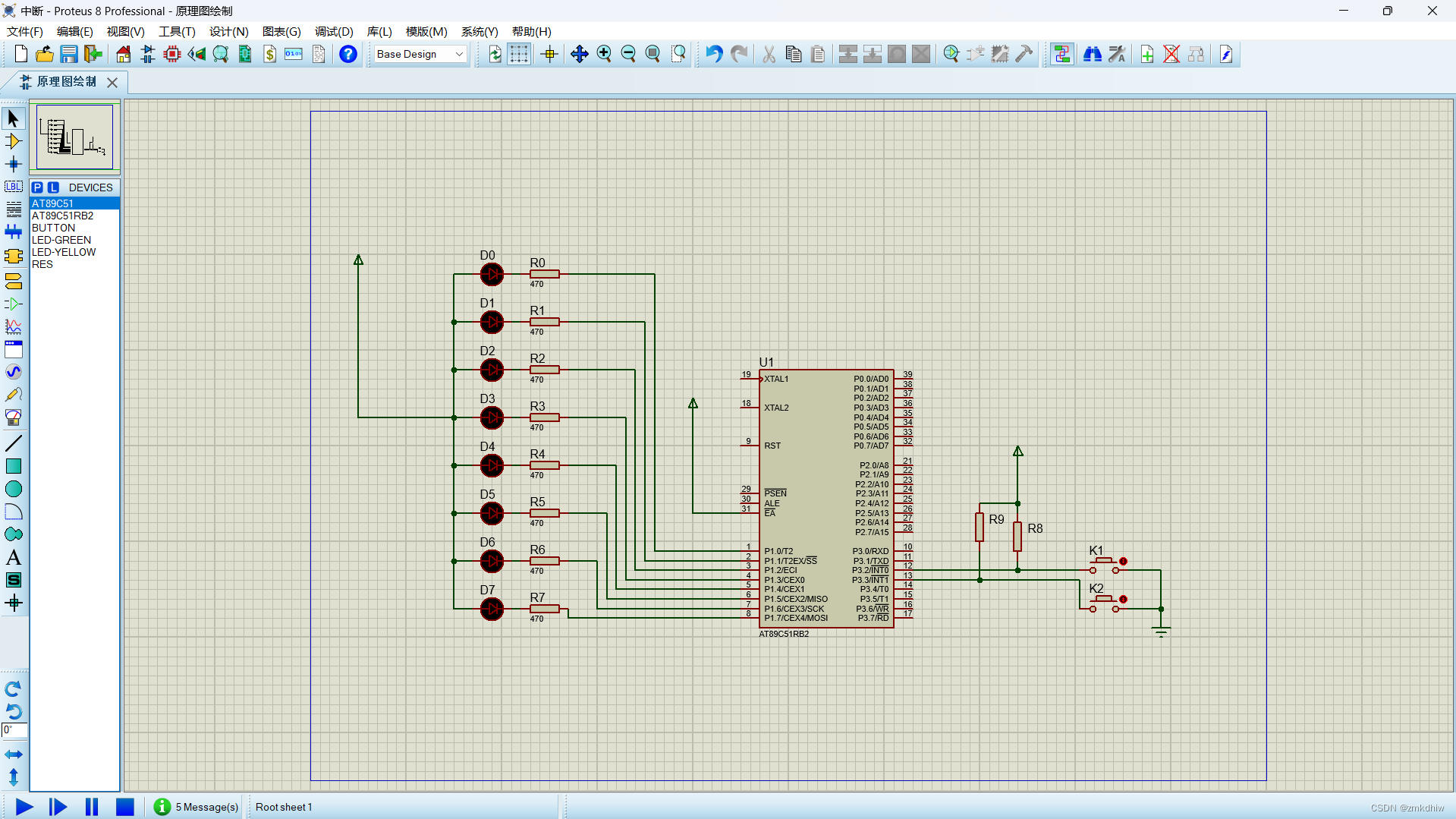
Task: Select BUTTON in devices list
Action: [74, 228]
